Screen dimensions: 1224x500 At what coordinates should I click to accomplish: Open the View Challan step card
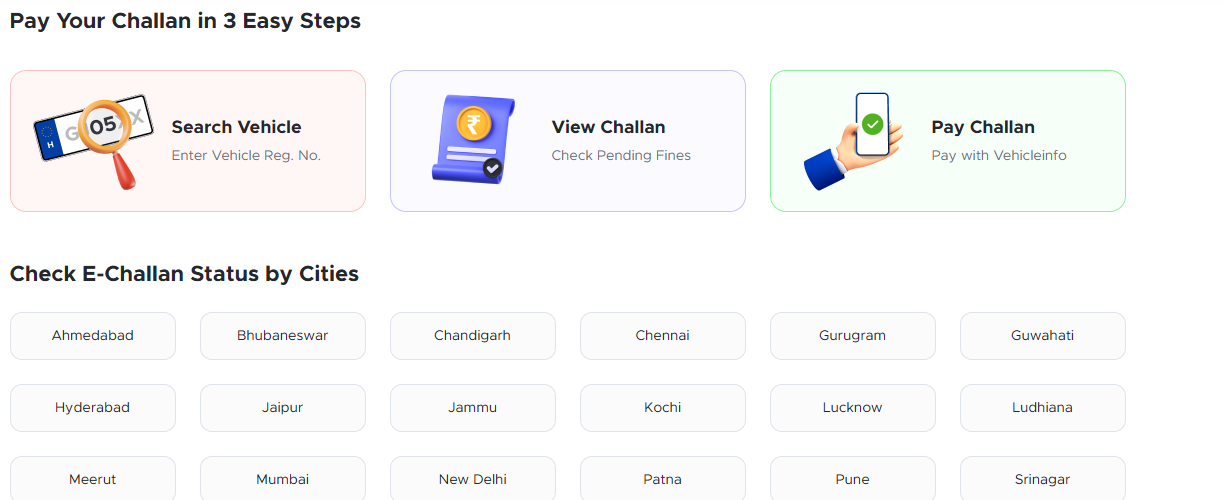click(x=568, y=141)
